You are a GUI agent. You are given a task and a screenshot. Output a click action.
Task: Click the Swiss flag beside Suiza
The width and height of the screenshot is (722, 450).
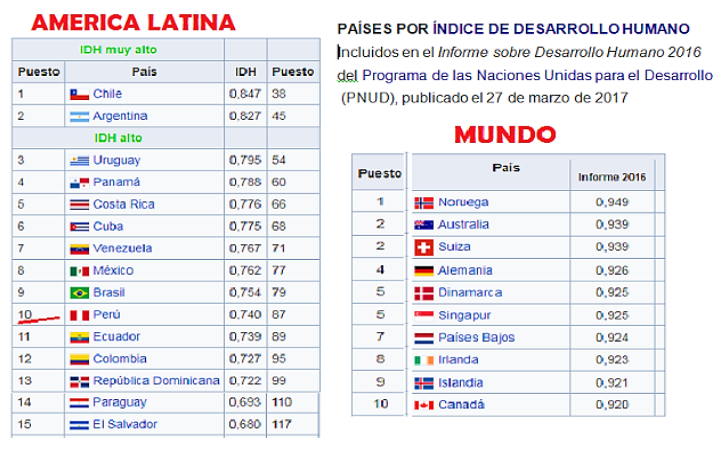click(423, 247)
